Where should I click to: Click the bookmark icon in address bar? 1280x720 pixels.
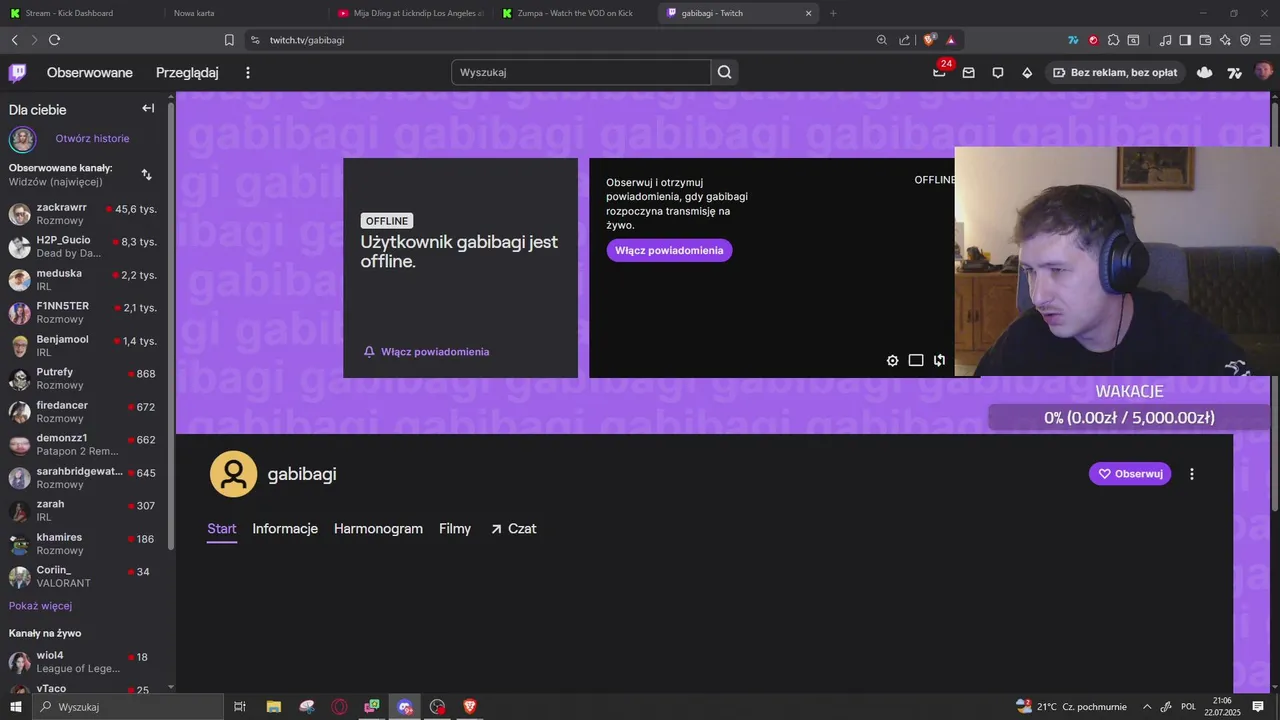click(229, 40)
